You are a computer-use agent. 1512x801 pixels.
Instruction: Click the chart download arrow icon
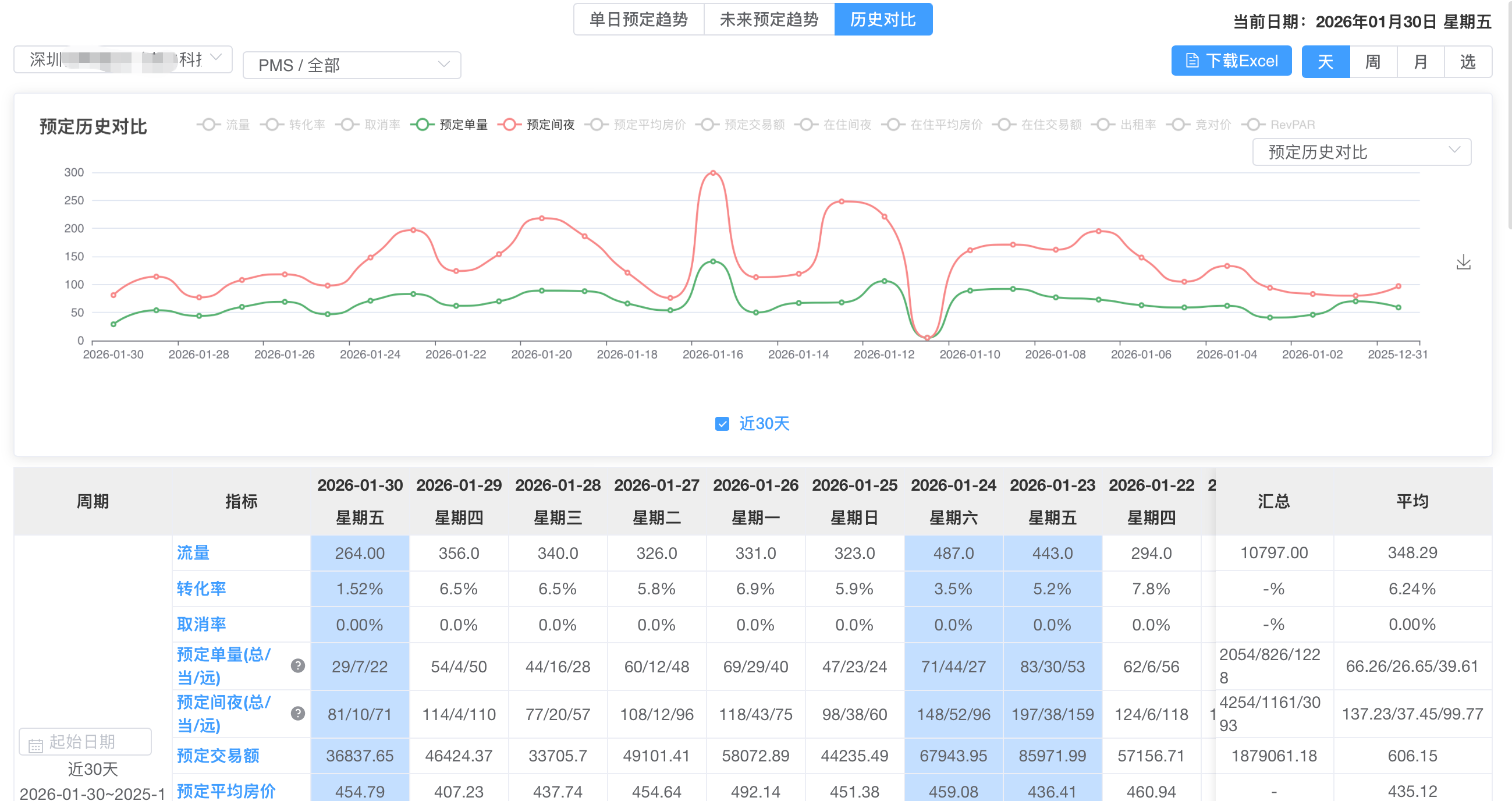1463,262
